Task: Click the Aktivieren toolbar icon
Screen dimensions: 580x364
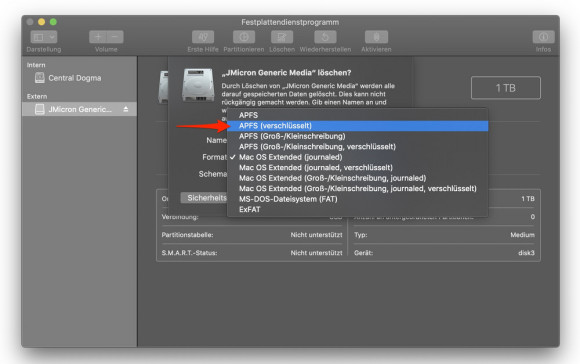Action: (x=376, y=37)
